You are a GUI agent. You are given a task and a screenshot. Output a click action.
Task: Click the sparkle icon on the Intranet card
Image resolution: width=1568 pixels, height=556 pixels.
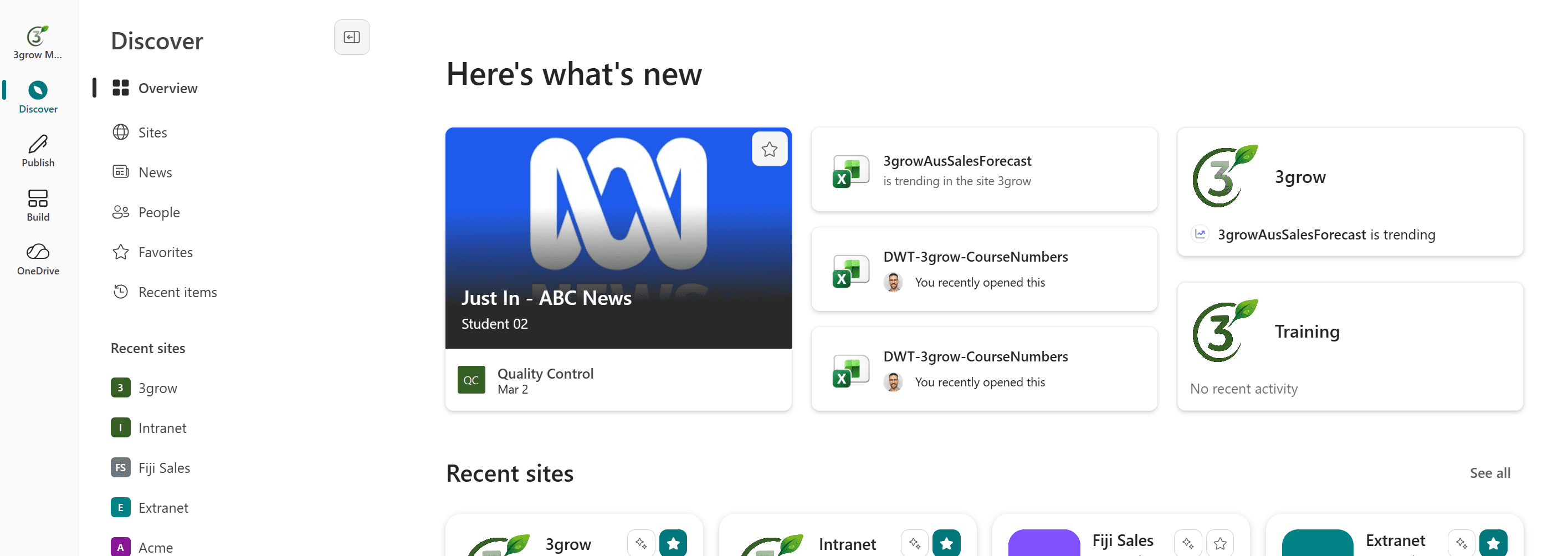point(914,543)
